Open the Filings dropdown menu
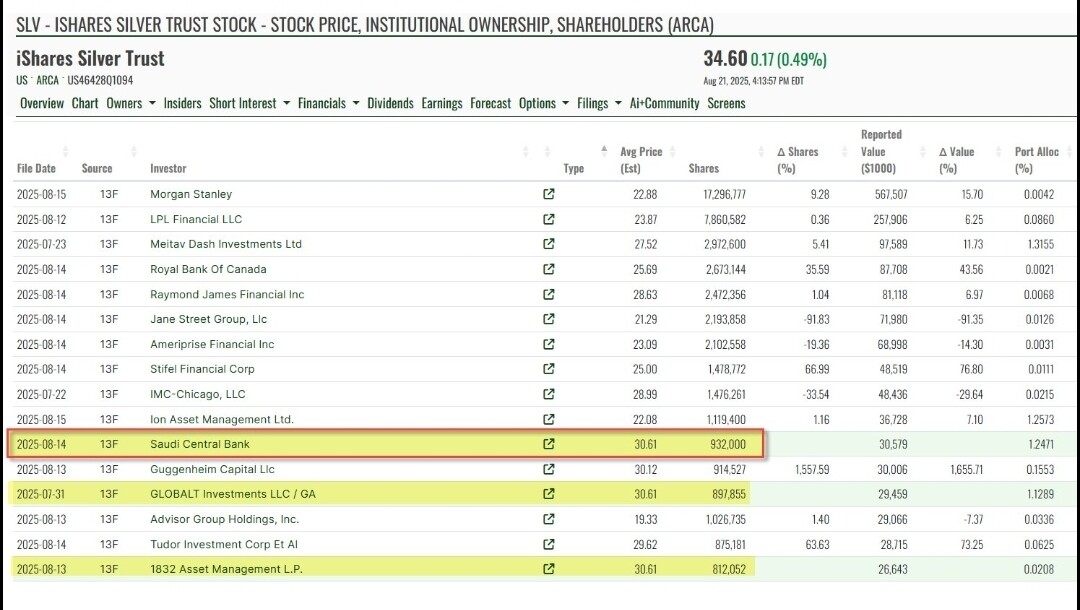Image resolution: width=1080 pixels, height=610 pixels. tap(599, 103)
